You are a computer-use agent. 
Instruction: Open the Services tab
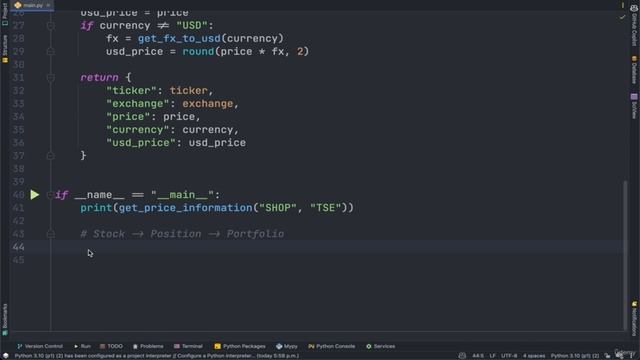point(381,346)
